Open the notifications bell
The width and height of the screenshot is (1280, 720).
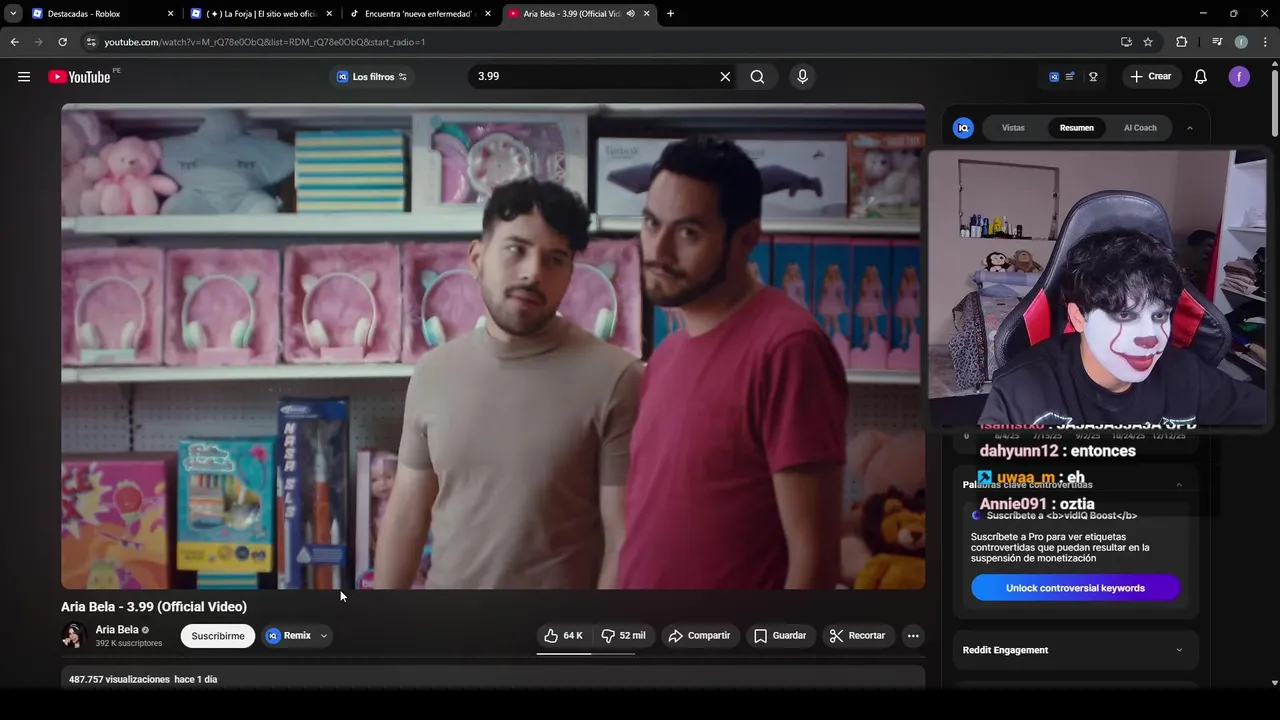[1201, 77]
